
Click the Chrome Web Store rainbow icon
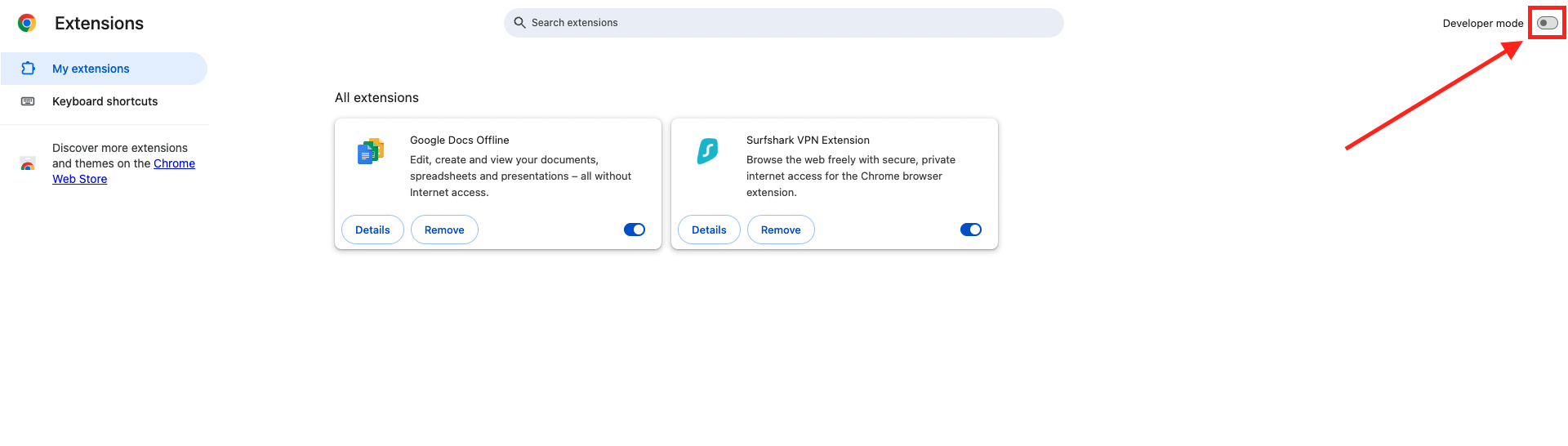click(28, 164)
